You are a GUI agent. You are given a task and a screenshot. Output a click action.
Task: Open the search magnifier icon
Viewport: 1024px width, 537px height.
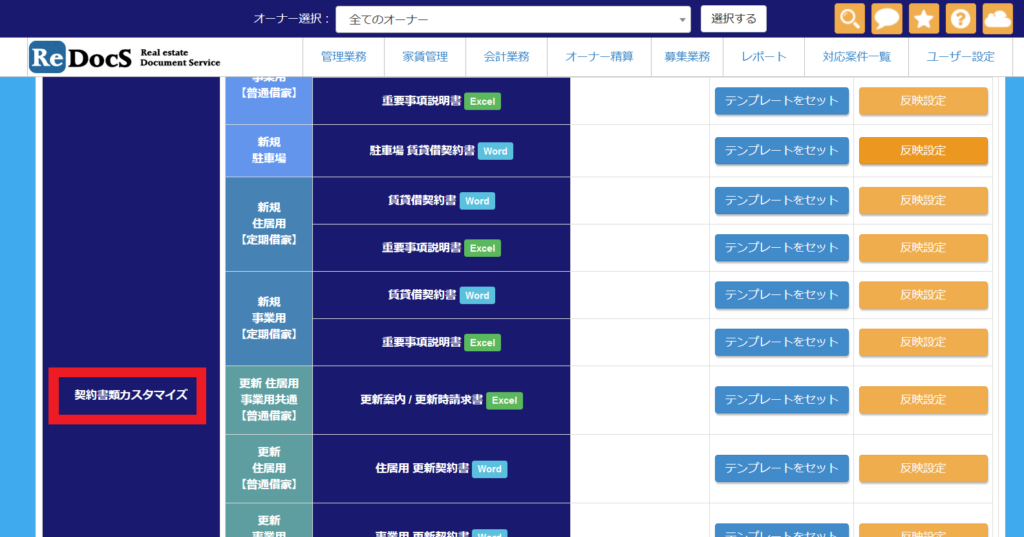coord(850,18)
